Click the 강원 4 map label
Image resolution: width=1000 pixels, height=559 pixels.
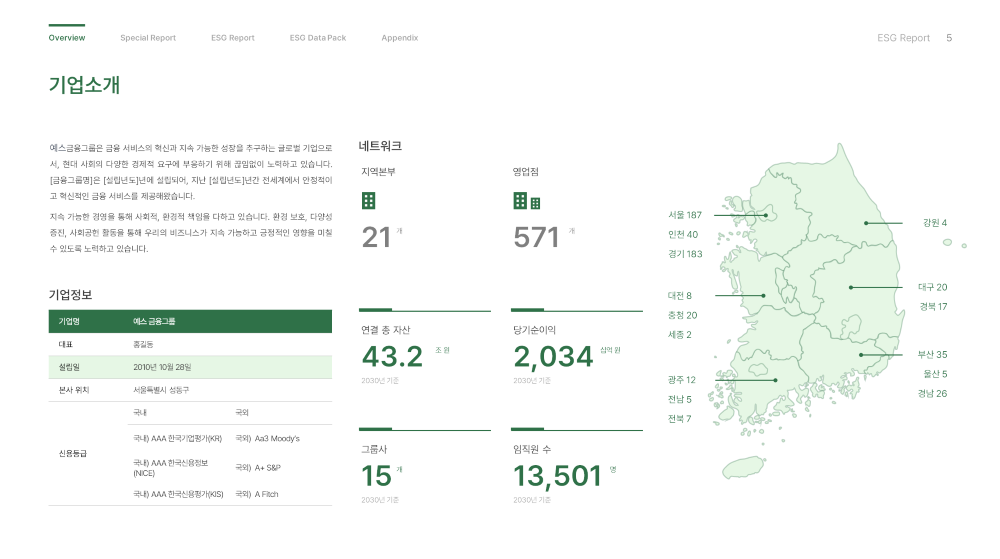(935, 223)
